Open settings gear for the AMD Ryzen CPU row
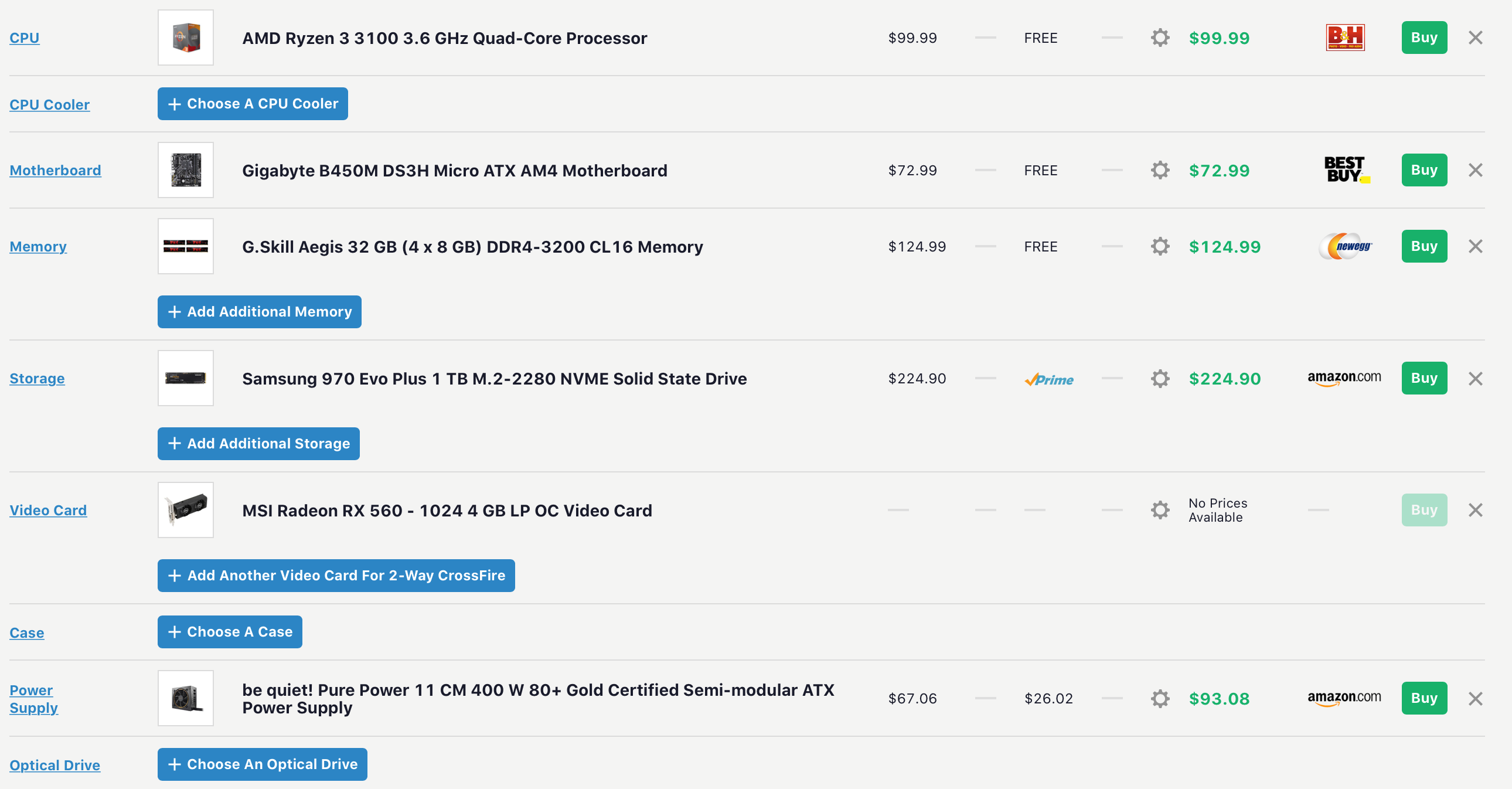This screenshot has width=1512, height=789. pyautogui.click(x=1160, y=38)
